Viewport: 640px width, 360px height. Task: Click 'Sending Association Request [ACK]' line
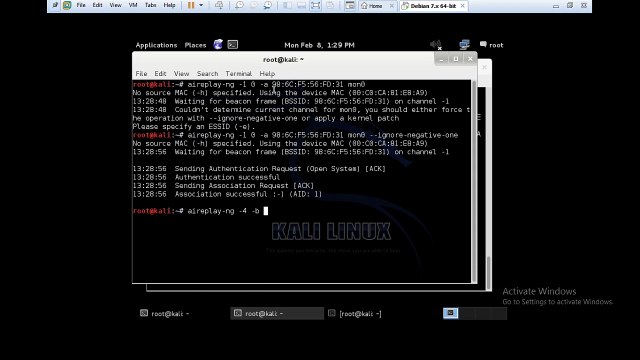coord(224,186)
